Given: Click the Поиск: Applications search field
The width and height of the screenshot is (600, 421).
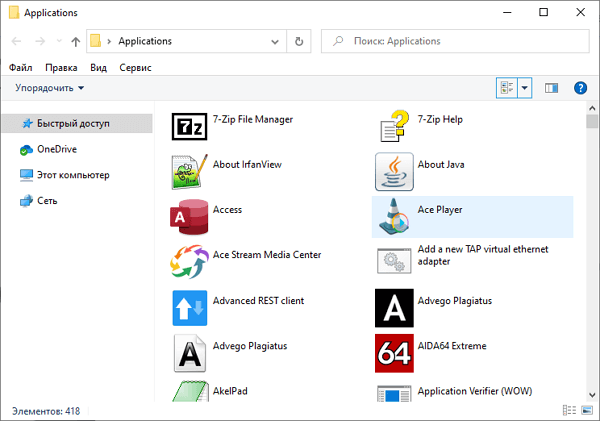Looking at the screenshot, I should pyautogui.click(x=455, y=41).
